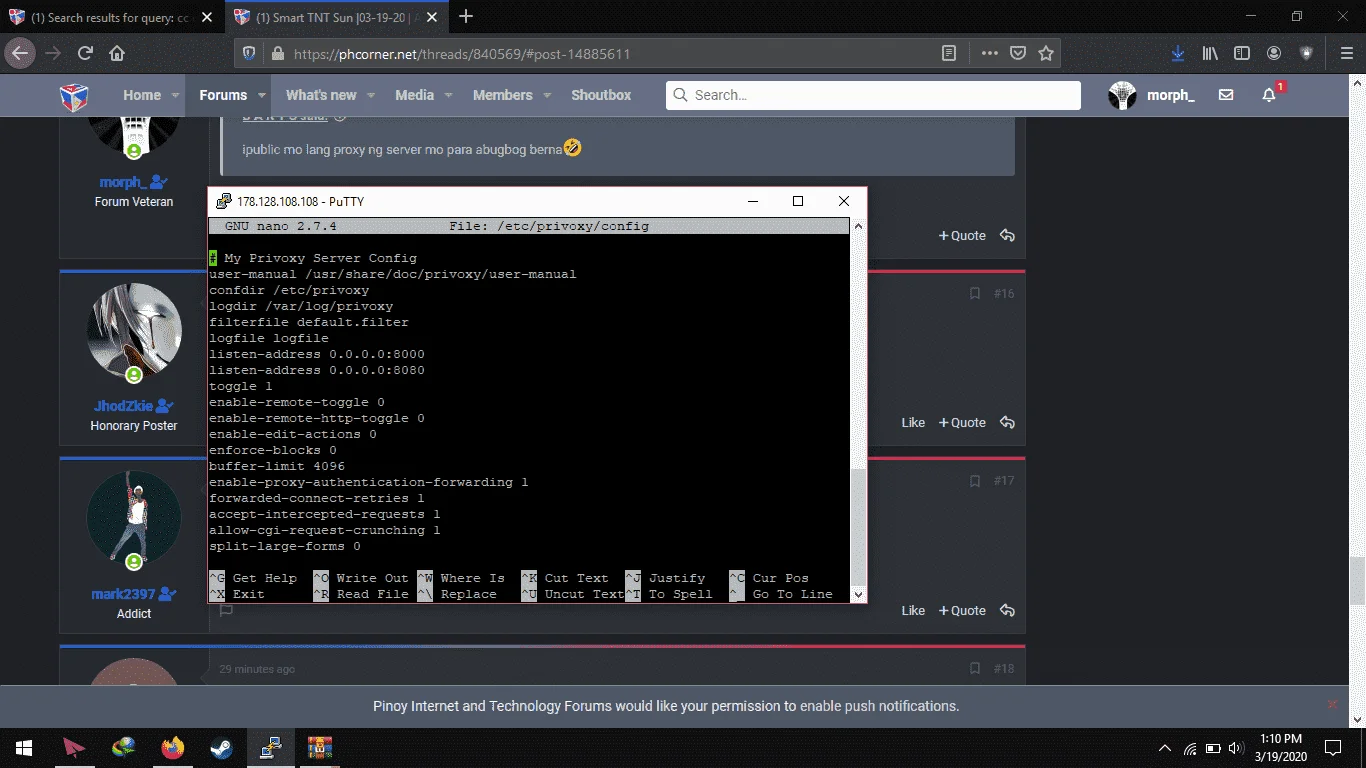Open PuTTY window system menu icon
This screenshot has width=1366, height=768.
(x=224, y=201)
